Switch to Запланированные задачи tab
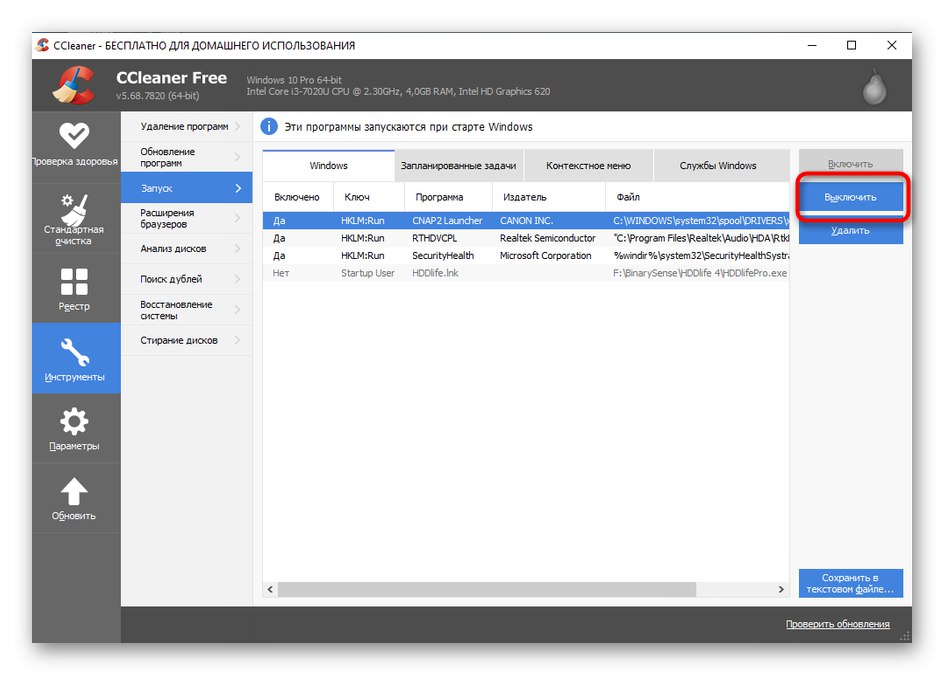The height and width of the screenshot is (675, 944). (459, 166)
